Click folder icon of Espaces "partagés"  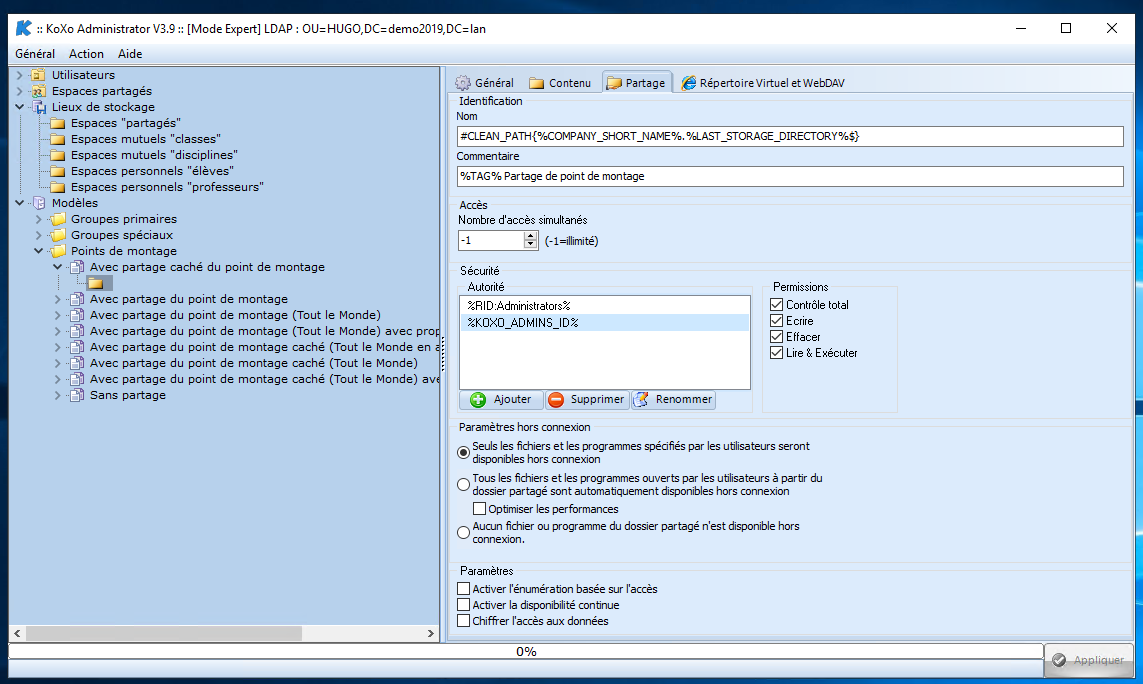point(58,123)
